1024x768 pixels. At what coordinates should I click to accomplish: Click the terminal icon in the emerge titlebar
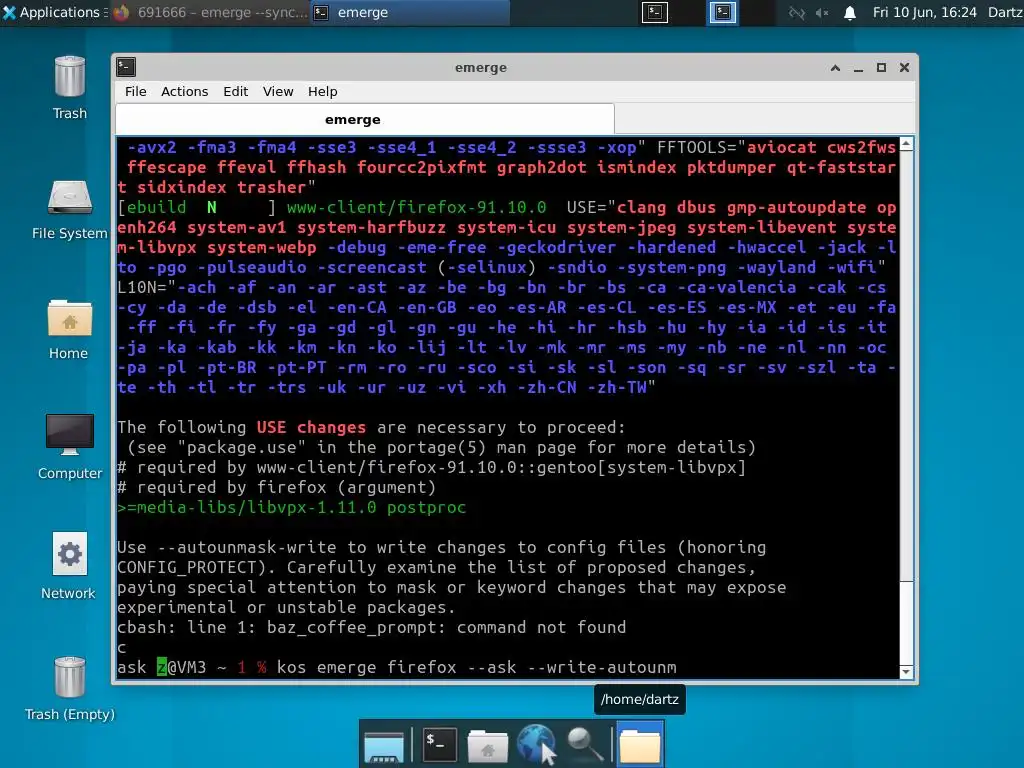(126, 67)
